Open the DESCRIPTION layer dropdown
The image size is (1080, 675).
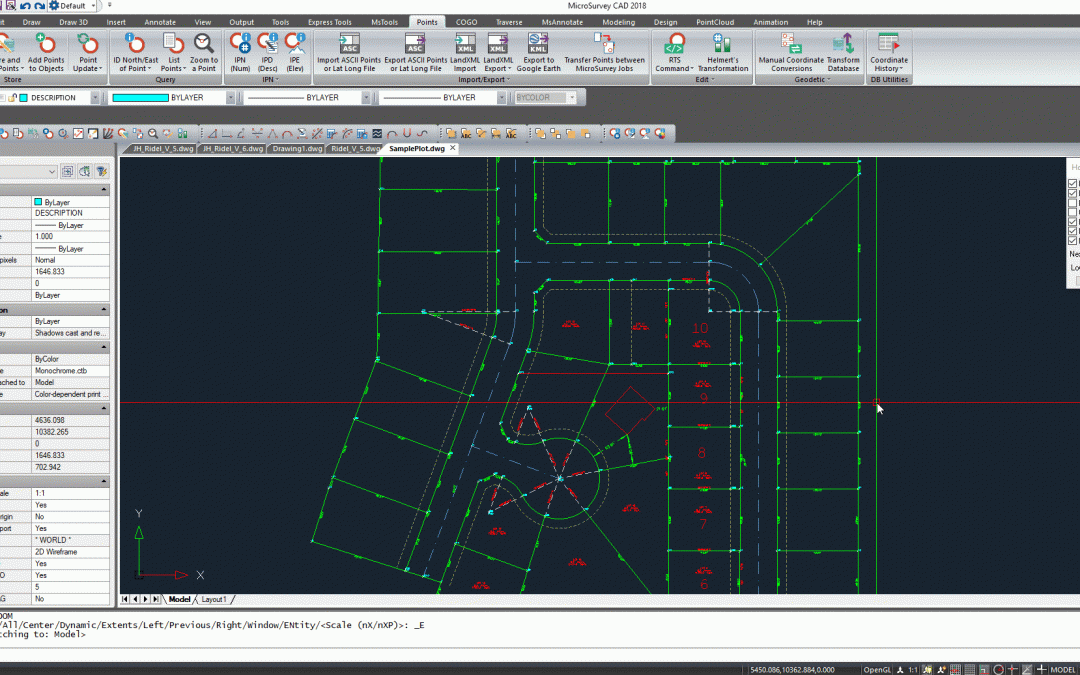click(95, 98)
